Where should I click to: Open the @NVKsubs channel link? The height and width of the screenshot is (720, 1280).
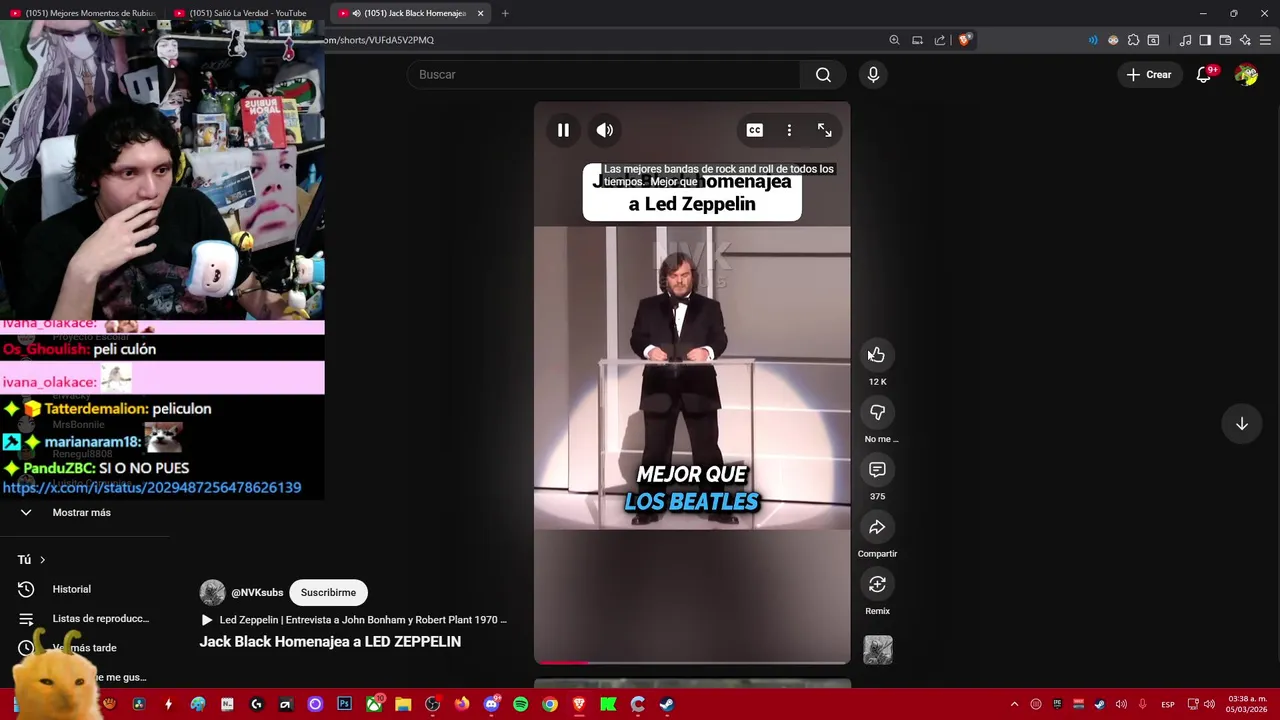[257, 593]
